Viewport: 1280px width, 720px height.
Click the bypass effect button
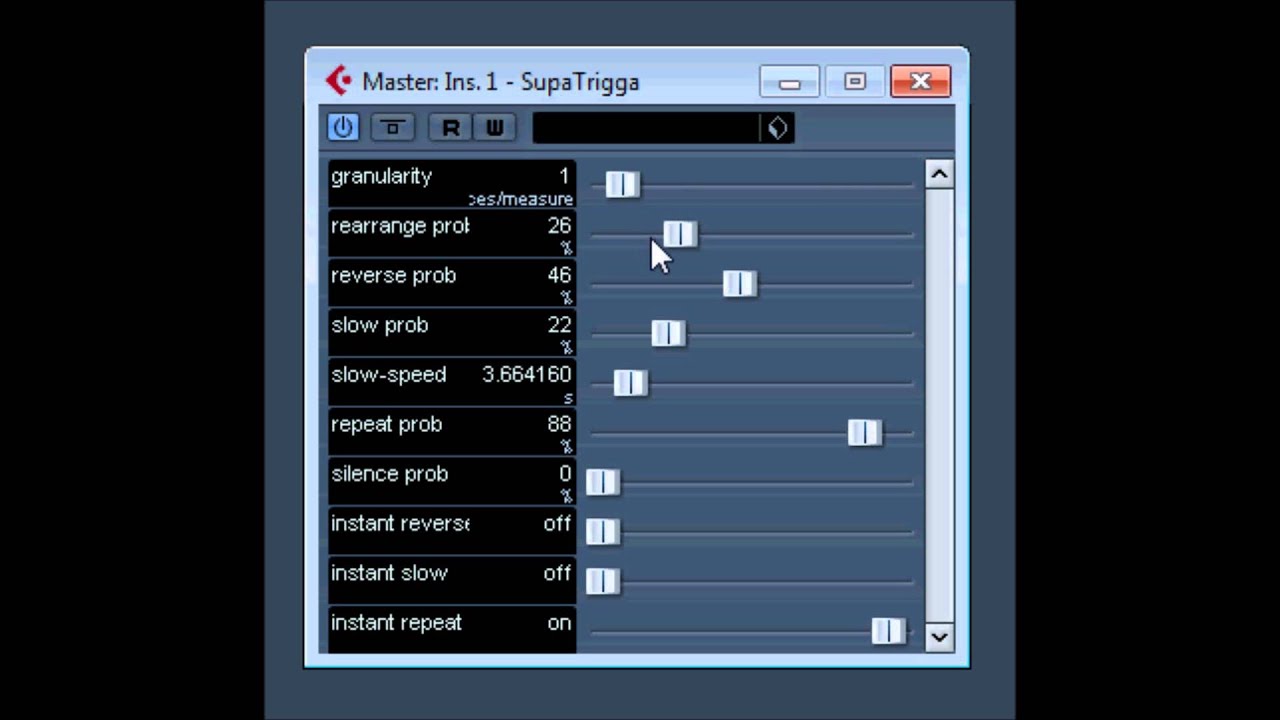[x=392, y=127]
